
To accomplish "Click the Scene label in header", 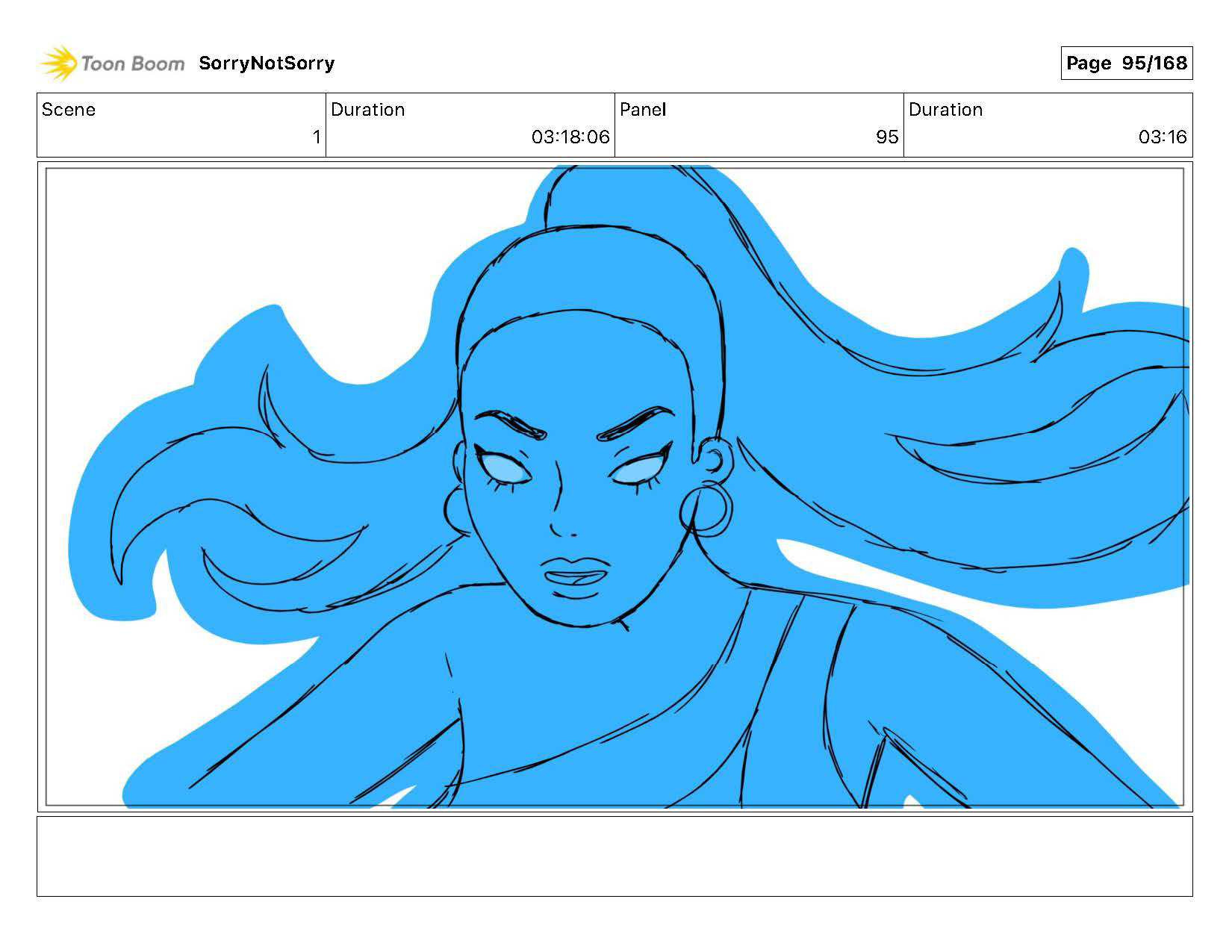I will click(69, 110).
